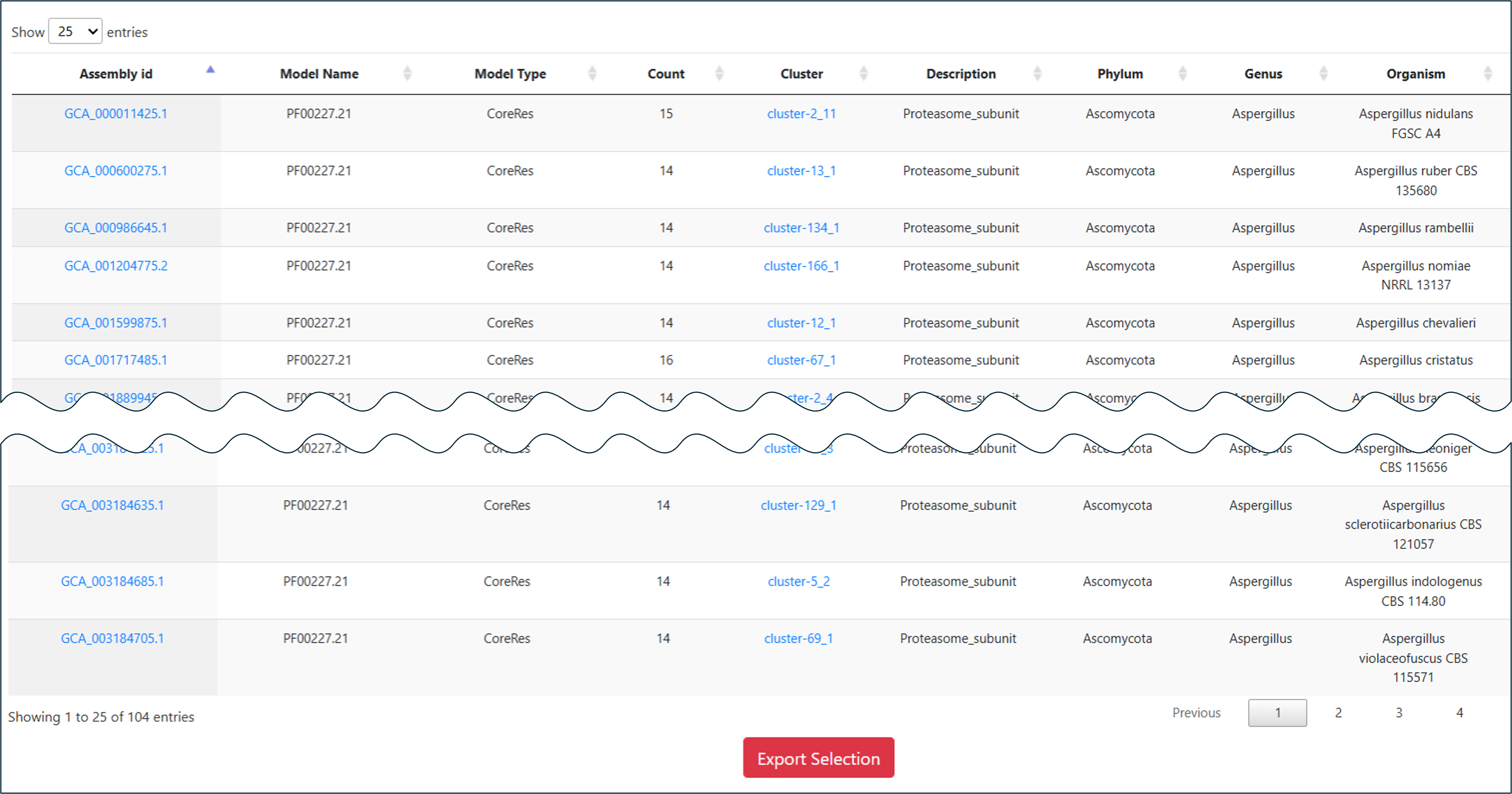
Task: Click the Phylum column sort icon
Action: point(1183,73)
